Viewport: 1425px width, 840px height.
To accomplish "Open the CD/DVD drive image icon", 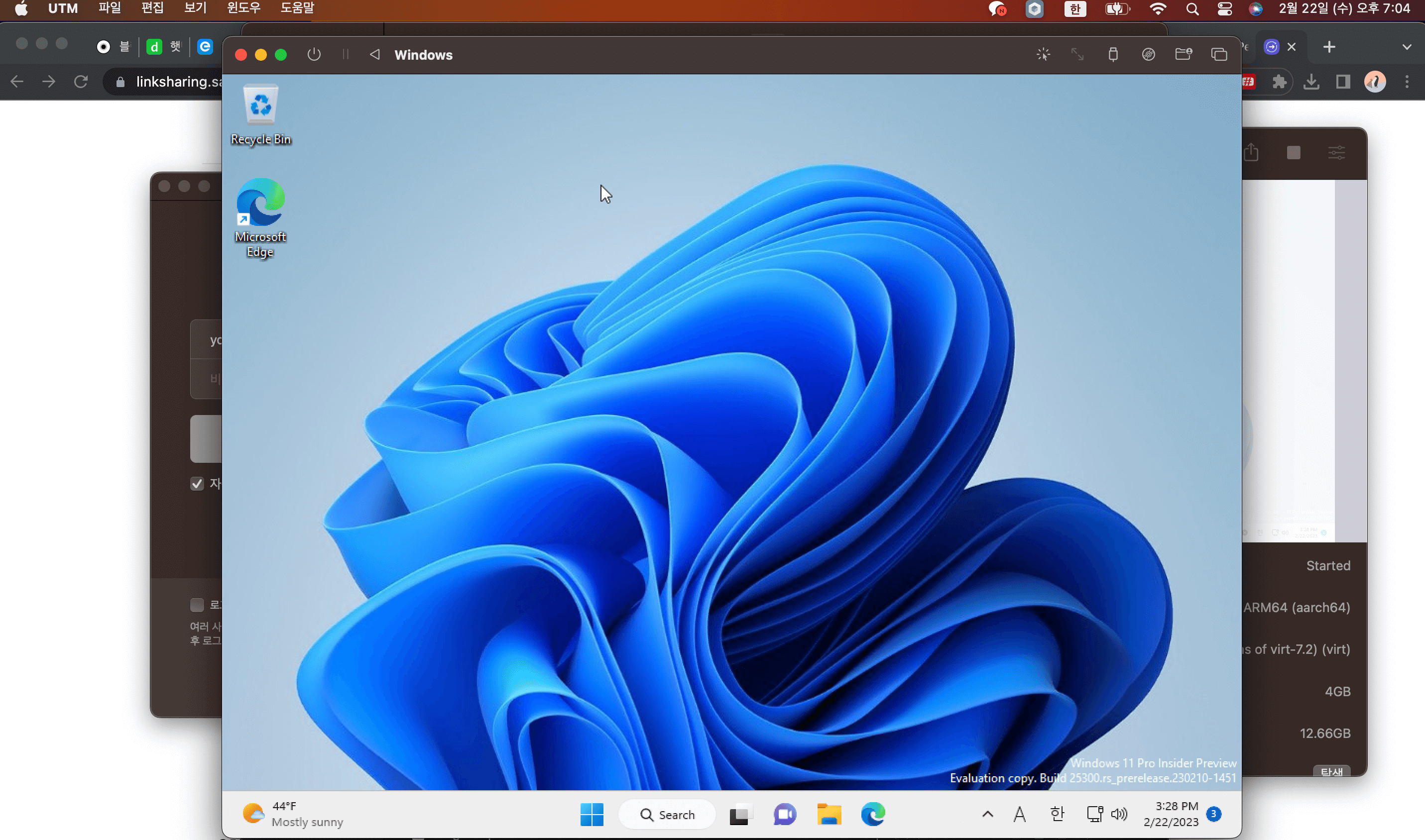I will 1148,54.
